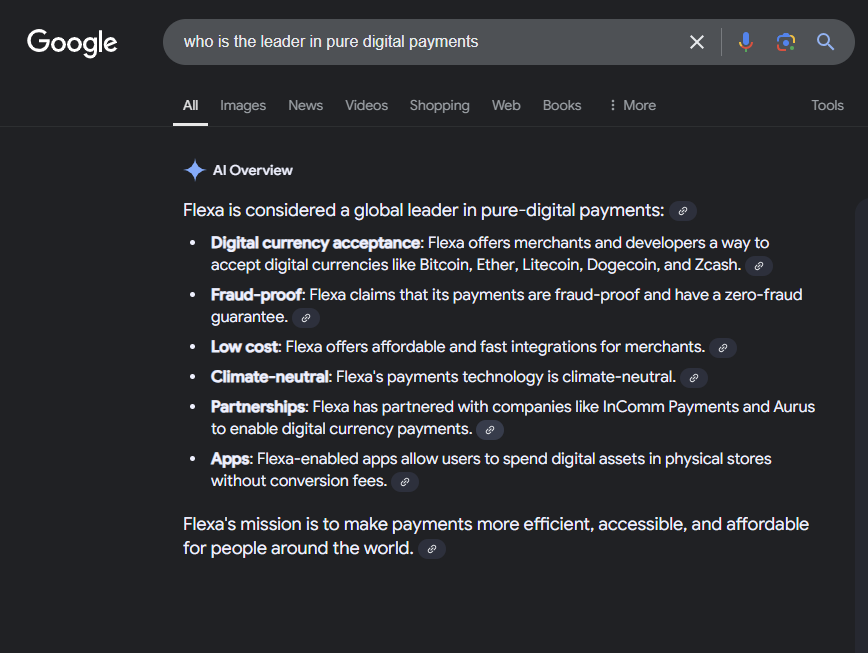Open source link after Flexa's mission paragraph

[432, 549]
